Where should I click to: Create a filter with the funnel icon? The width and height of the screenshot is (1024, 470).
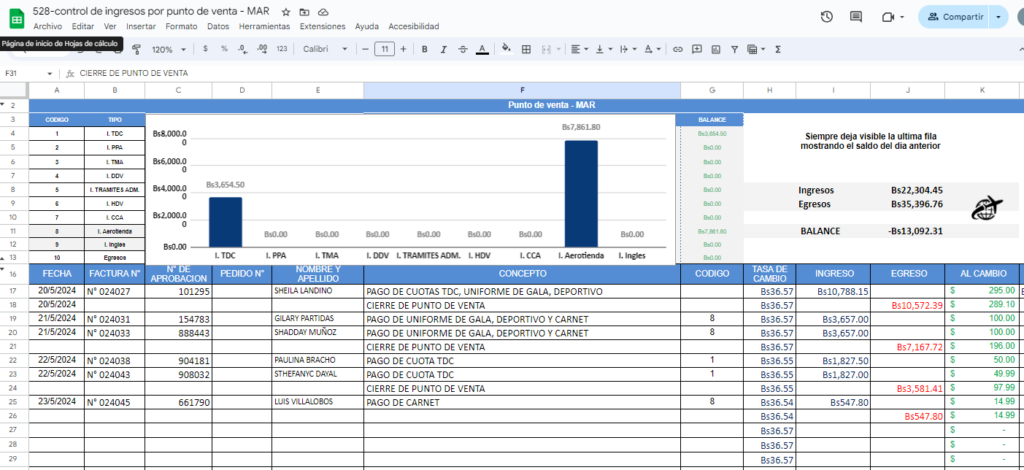click(x=735, y=49)
